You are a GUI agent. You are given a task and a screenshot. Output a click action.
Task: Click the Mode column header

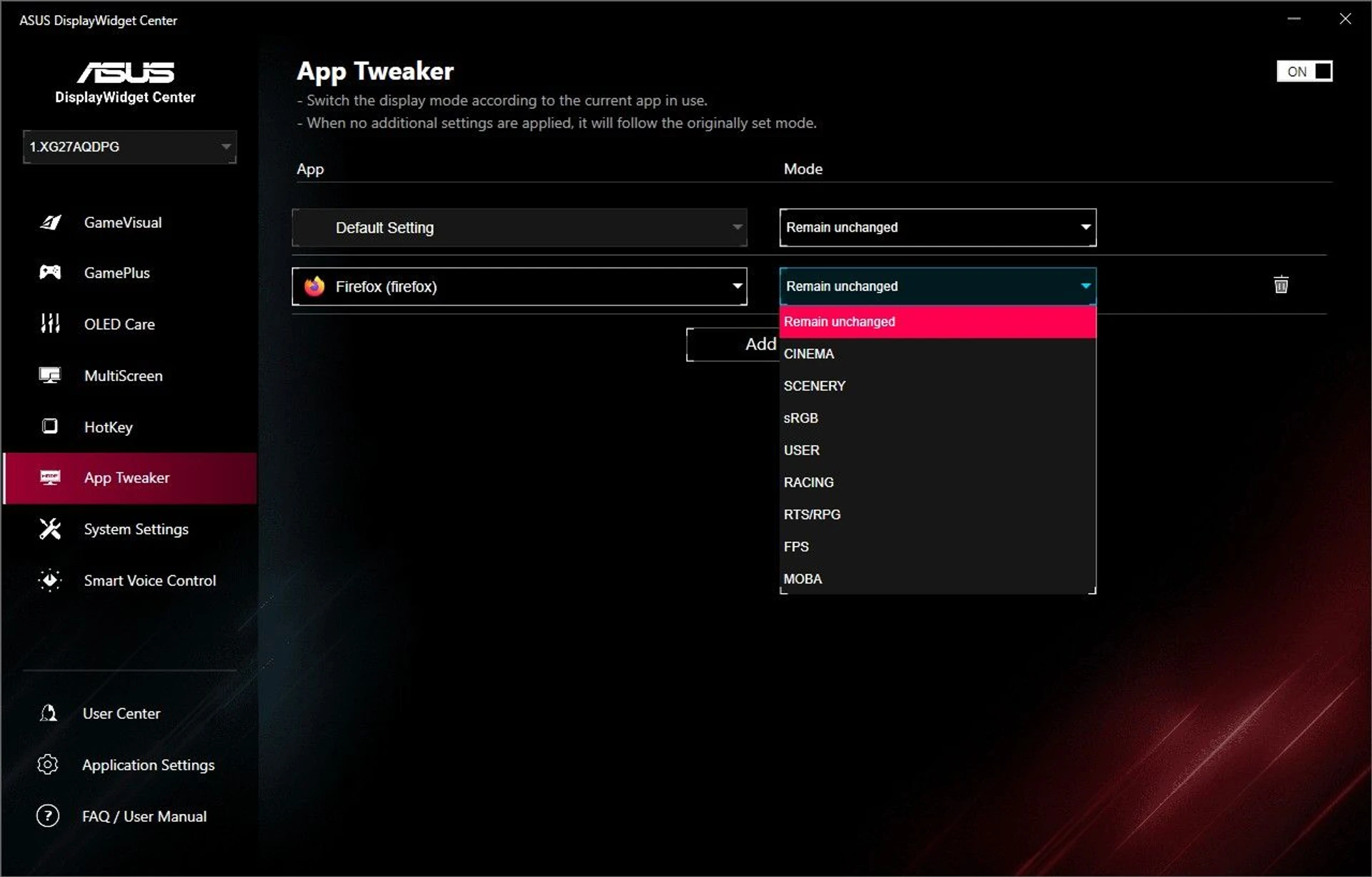pyautogui.click(x=803, y=169)
